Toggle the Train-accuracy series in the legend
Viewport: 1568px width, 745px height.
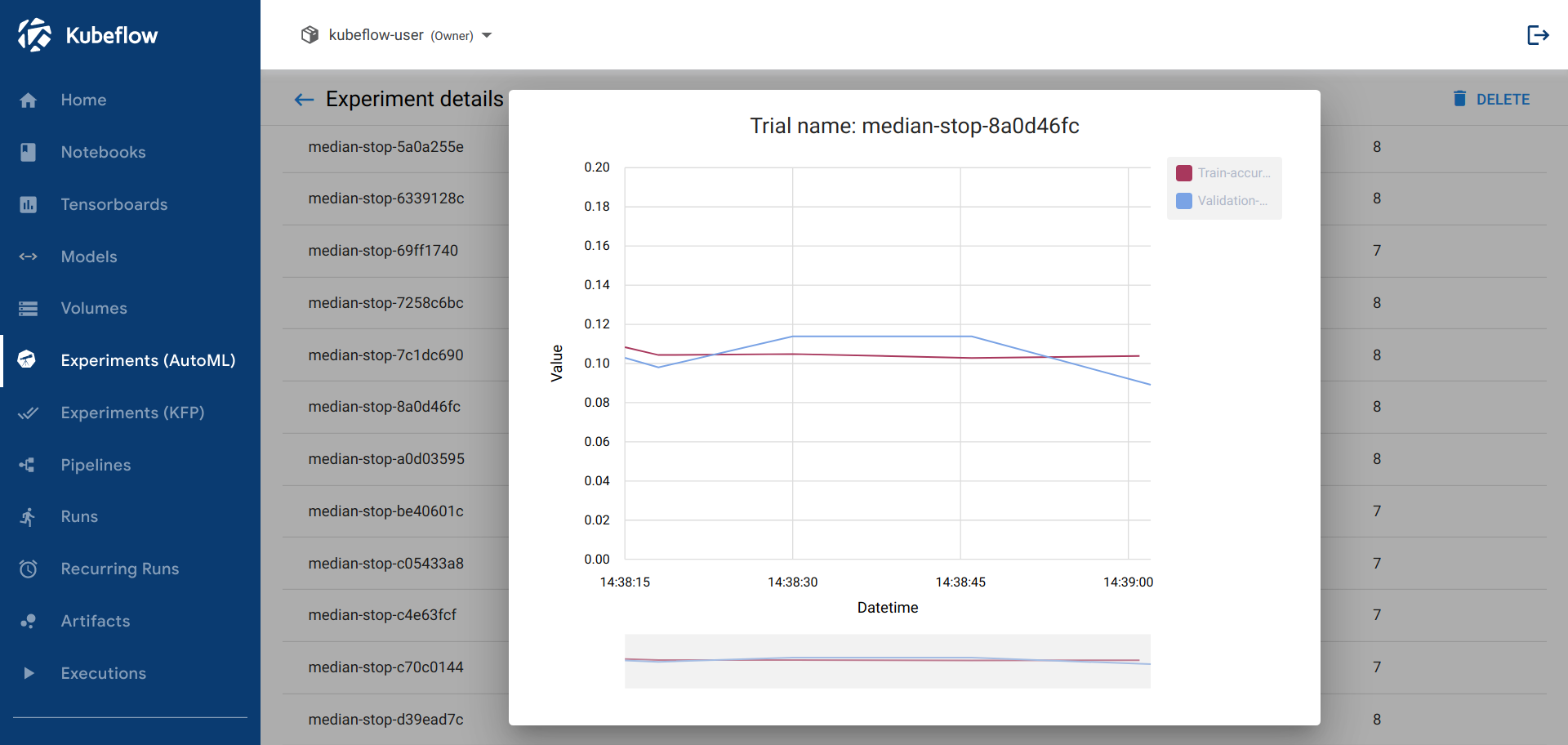tap(1223, 172)
